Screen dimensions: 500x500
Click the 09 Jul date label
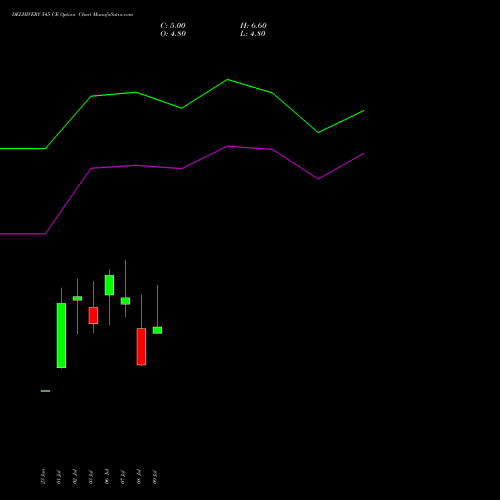point(155,477)
